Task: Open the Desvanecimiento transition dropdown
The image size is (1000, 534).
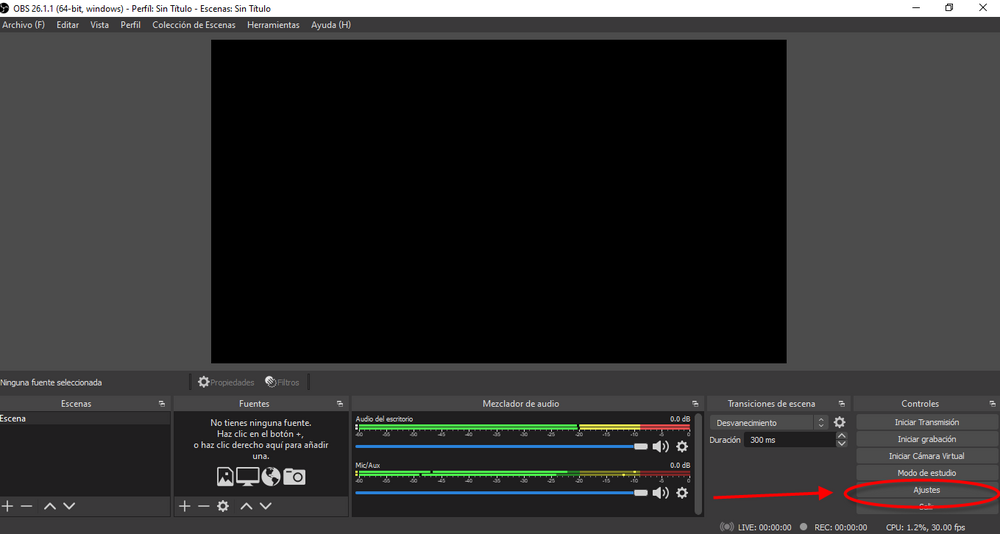Action: [x=770, y=422]
